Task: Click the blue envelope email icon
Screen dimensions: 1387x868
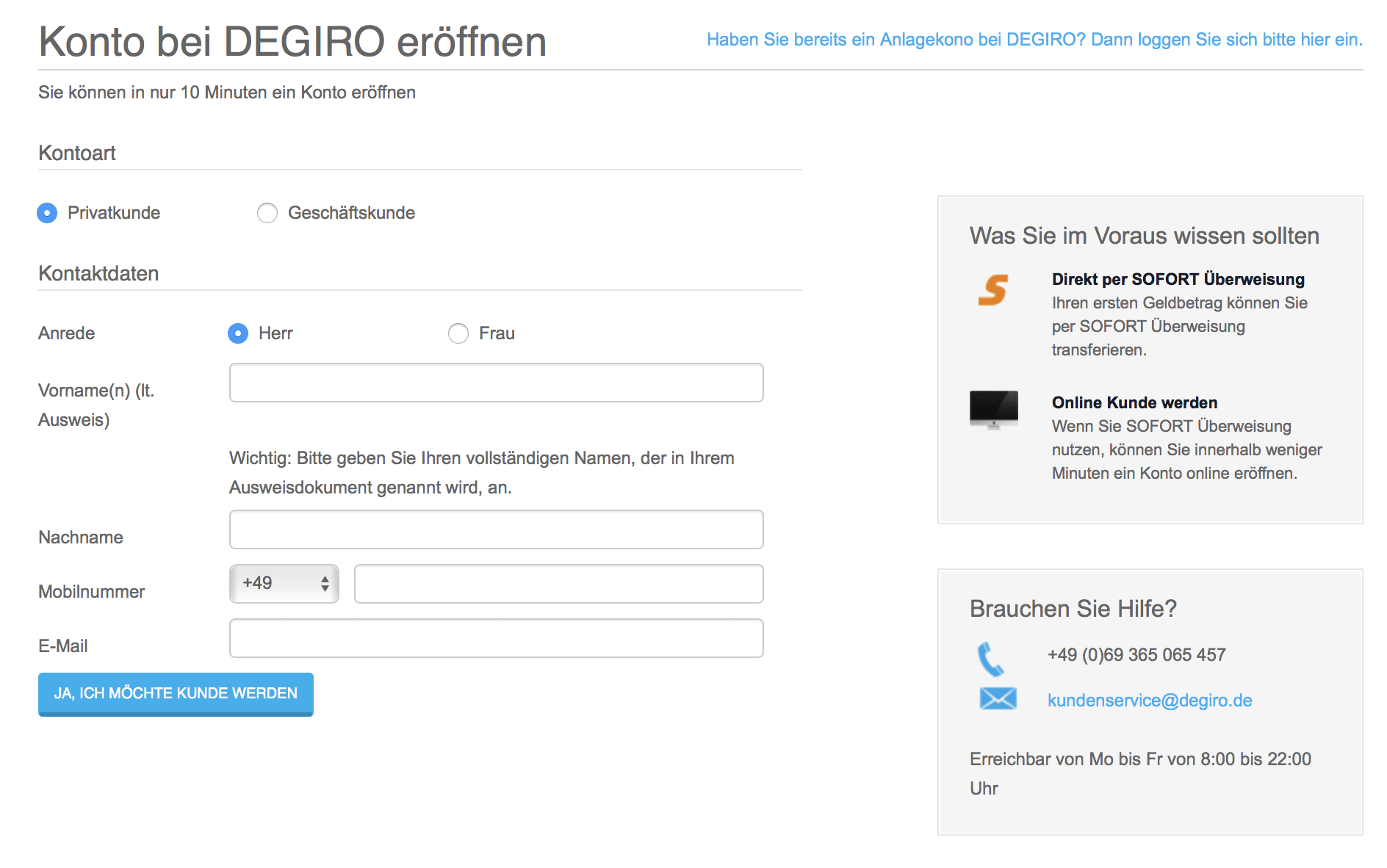Action: [x=998, y=698]
